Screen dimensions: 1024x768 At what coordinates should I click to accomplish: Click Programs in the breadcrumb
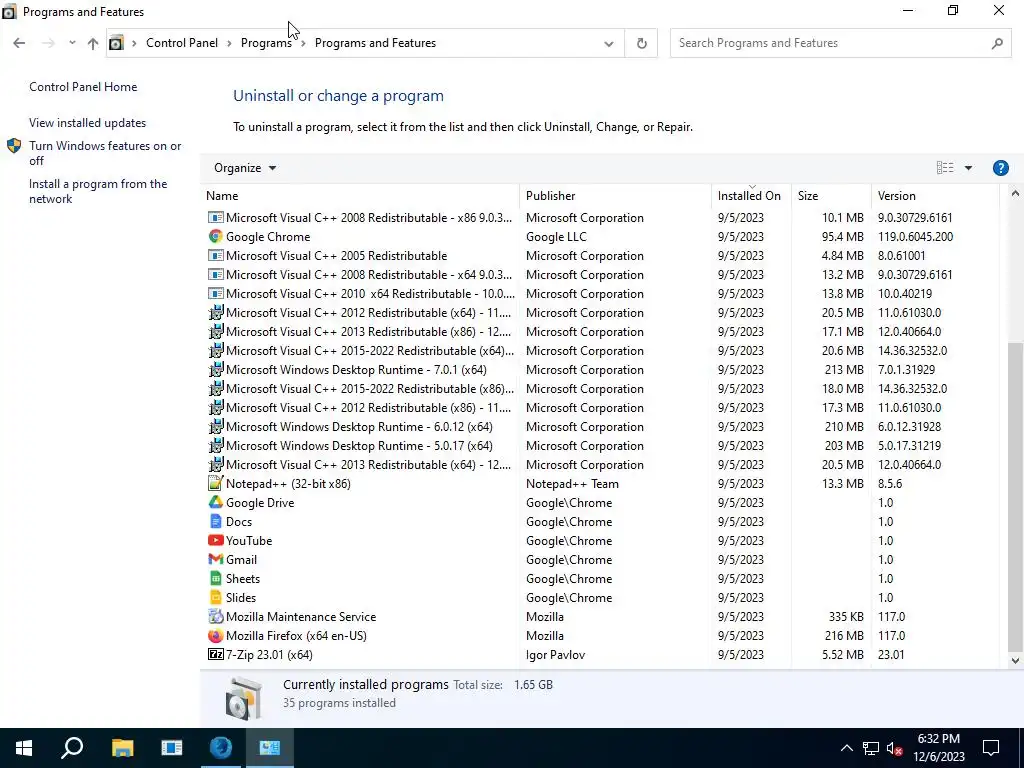[266, 43]
